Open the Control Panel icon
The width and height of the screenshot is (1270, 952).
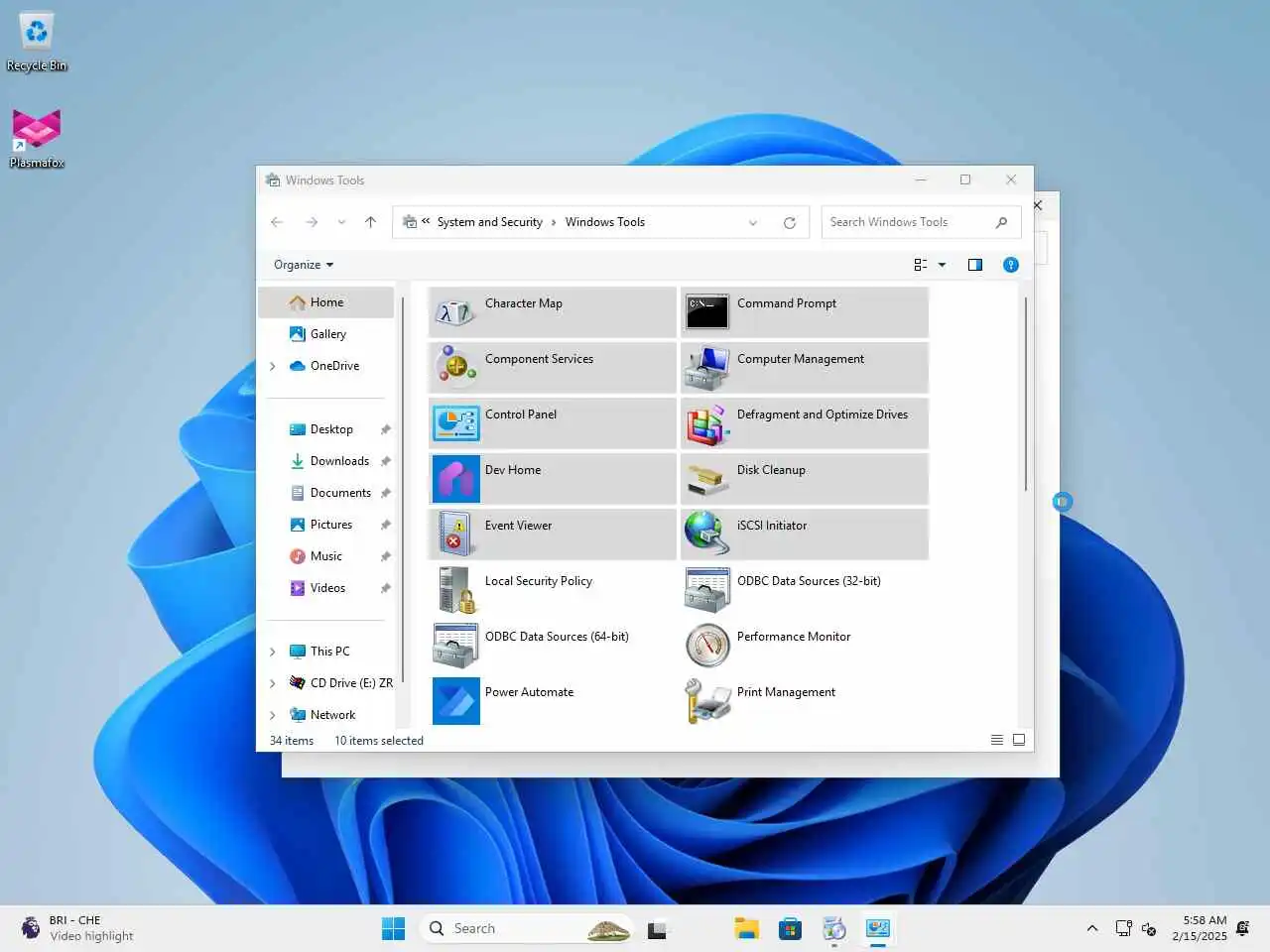pos(455,423)
